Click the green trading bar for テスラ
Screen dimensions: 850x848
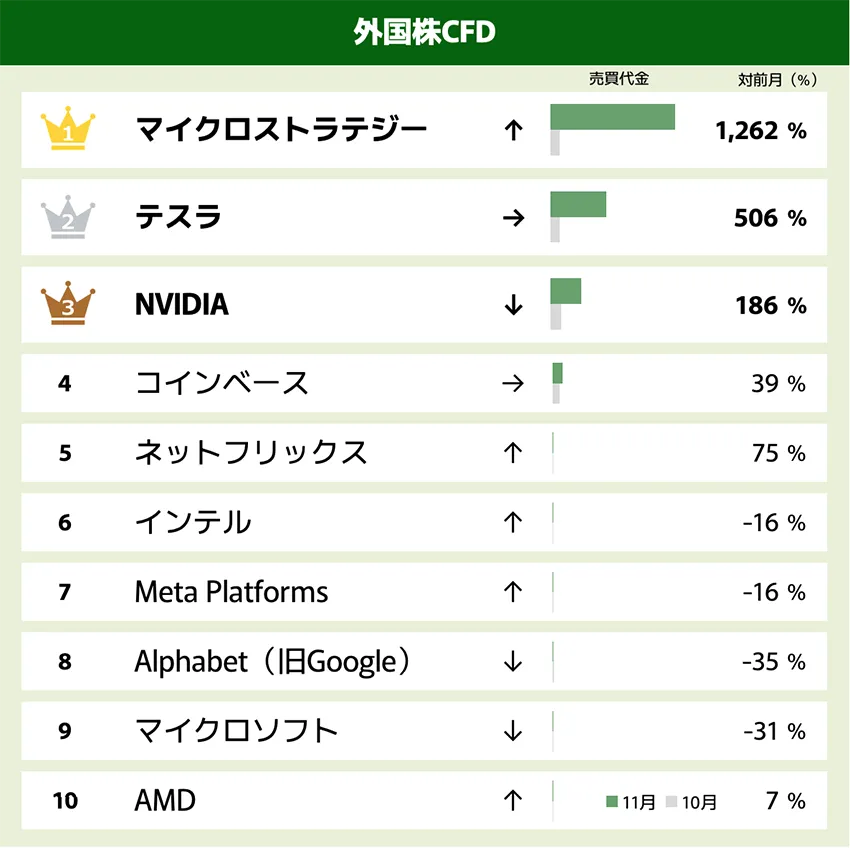tap(578, 204)
